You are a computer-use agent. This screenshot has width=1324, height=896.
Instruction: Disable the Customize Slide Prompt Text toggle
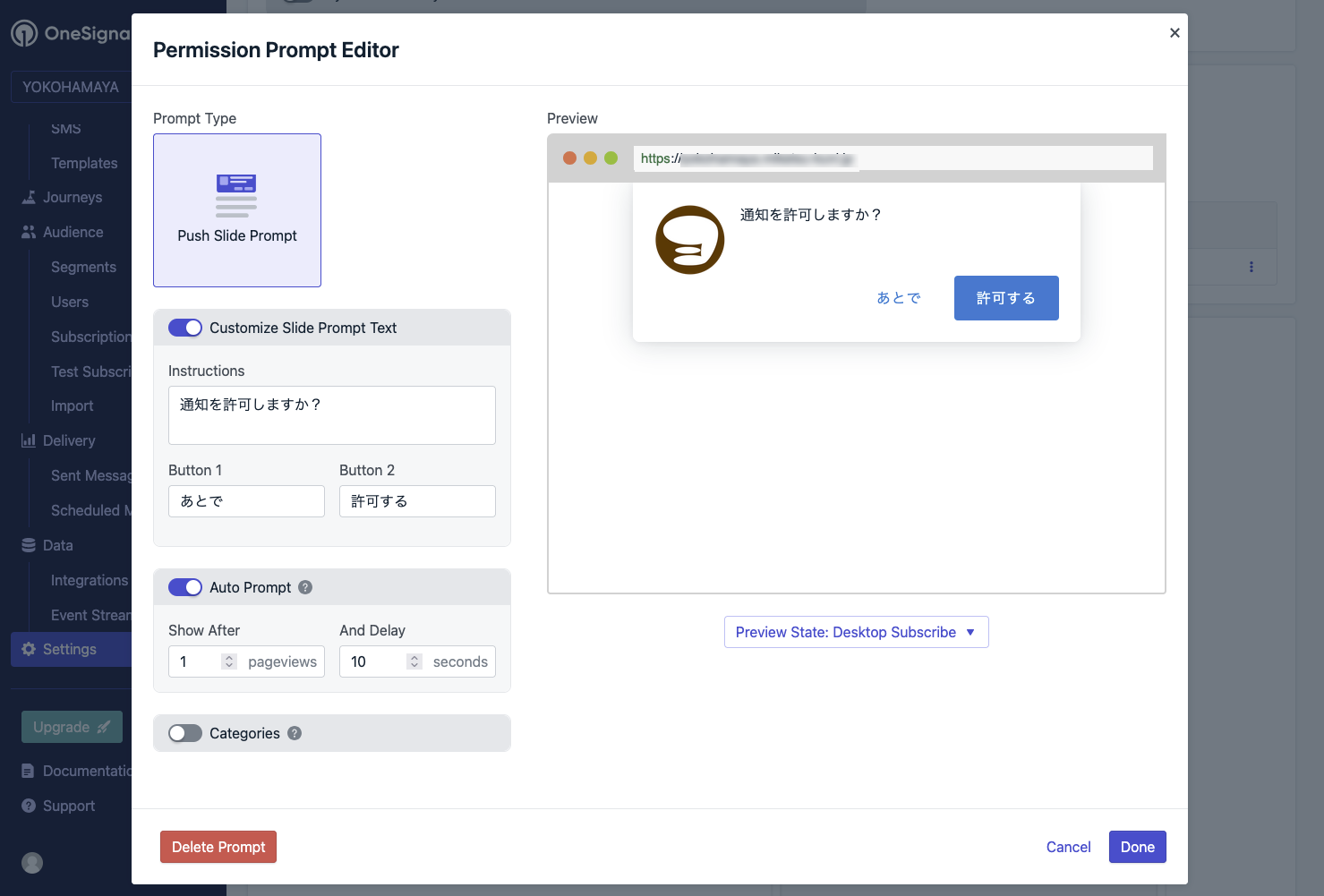(x=184, y=328)
